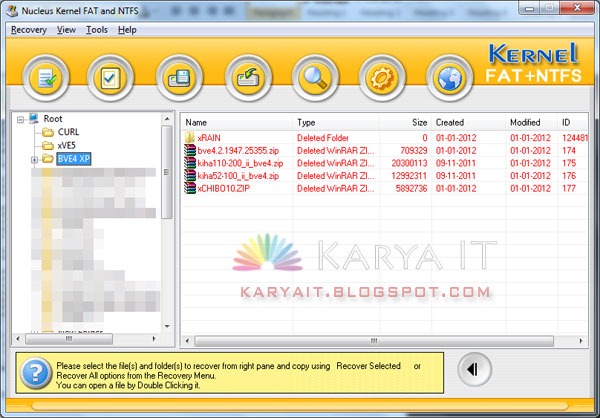Viewport: 600px width, 418px height.
Task: Maximize the Nucleus Kernel window
Action: 549,8
